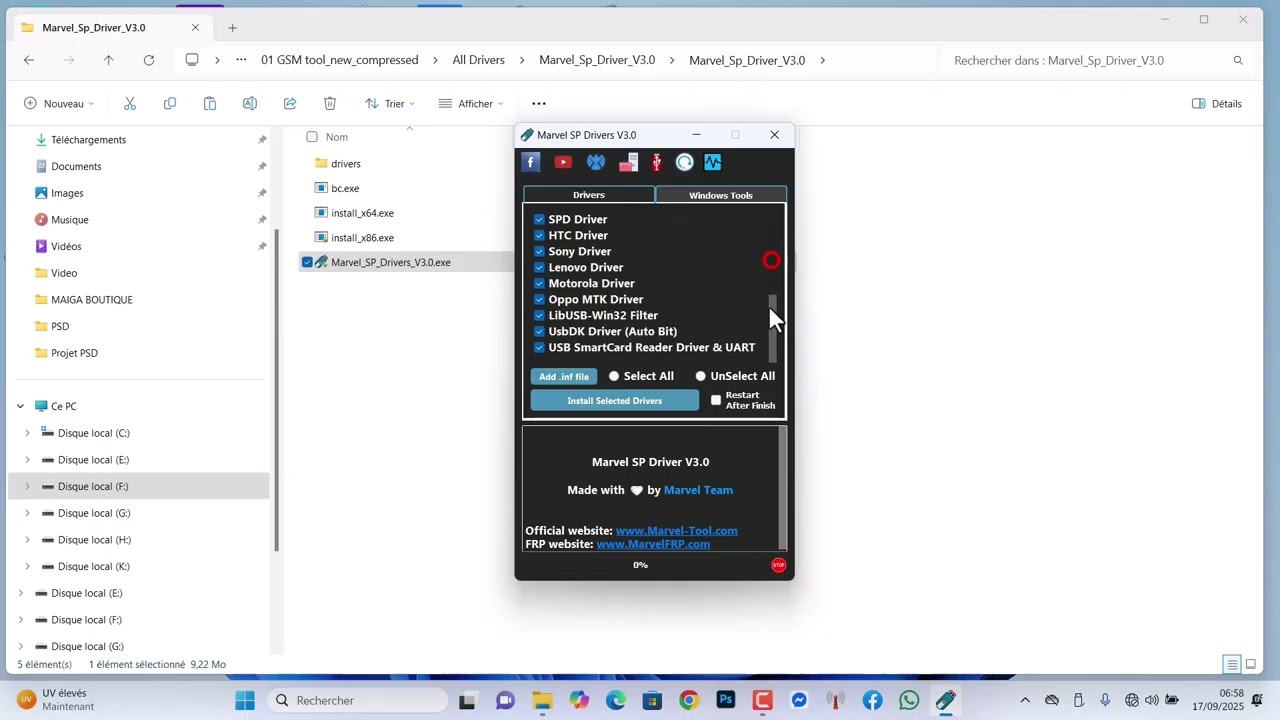
Task: Open the Nouveau dropdown in Explorer
Action: click(x=58, y=103)
